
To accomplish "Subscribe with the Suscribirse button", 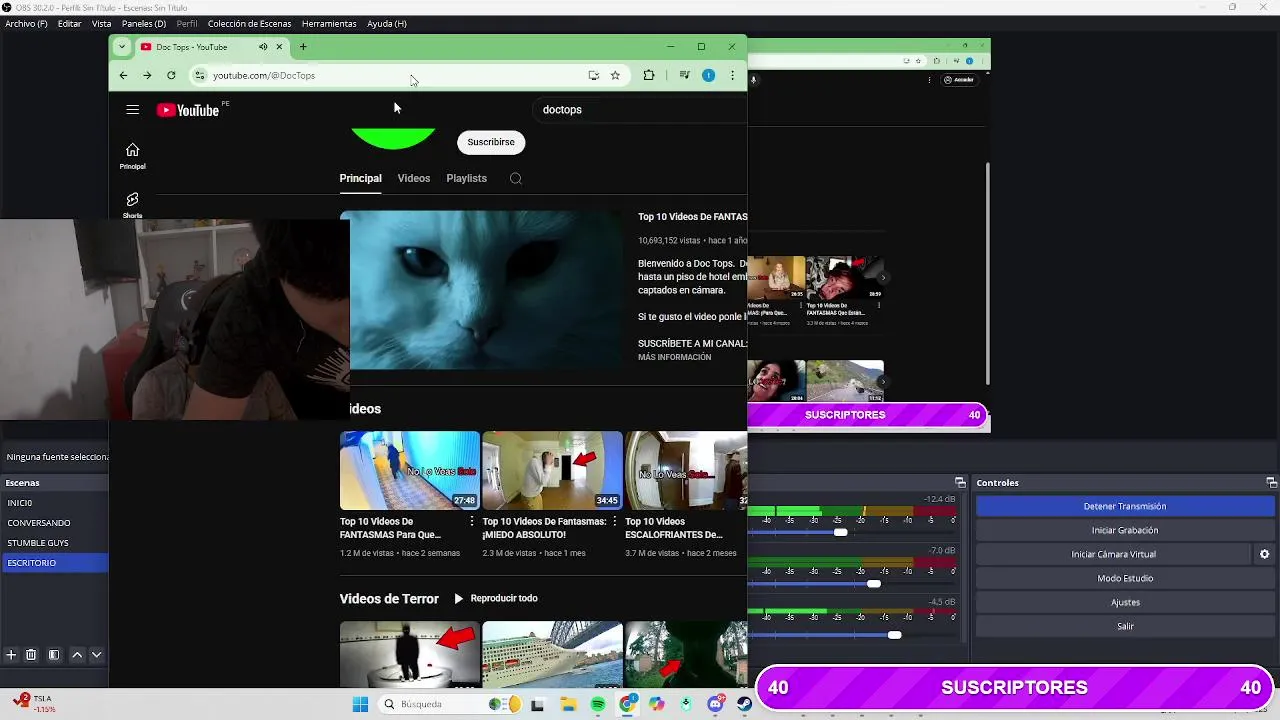I will point(491,142).
